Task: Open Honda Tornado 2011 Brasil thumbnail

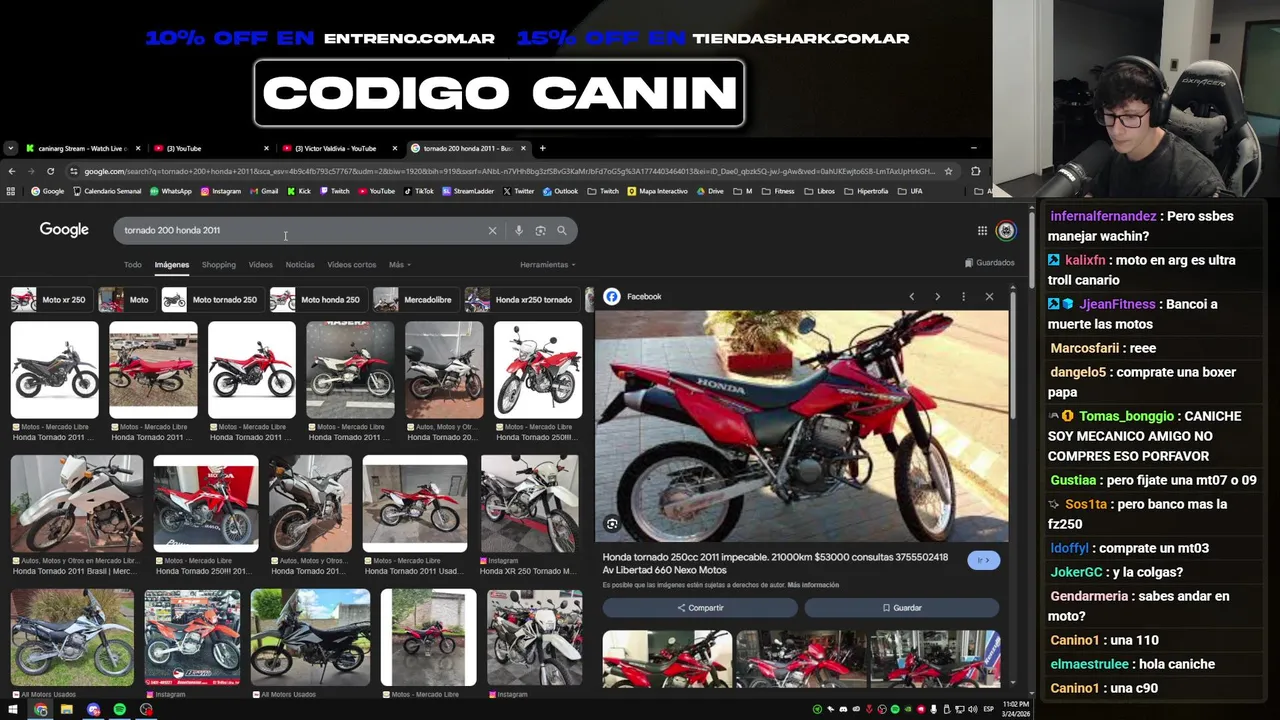Action: pyautogui.click(x=77, y=504)
